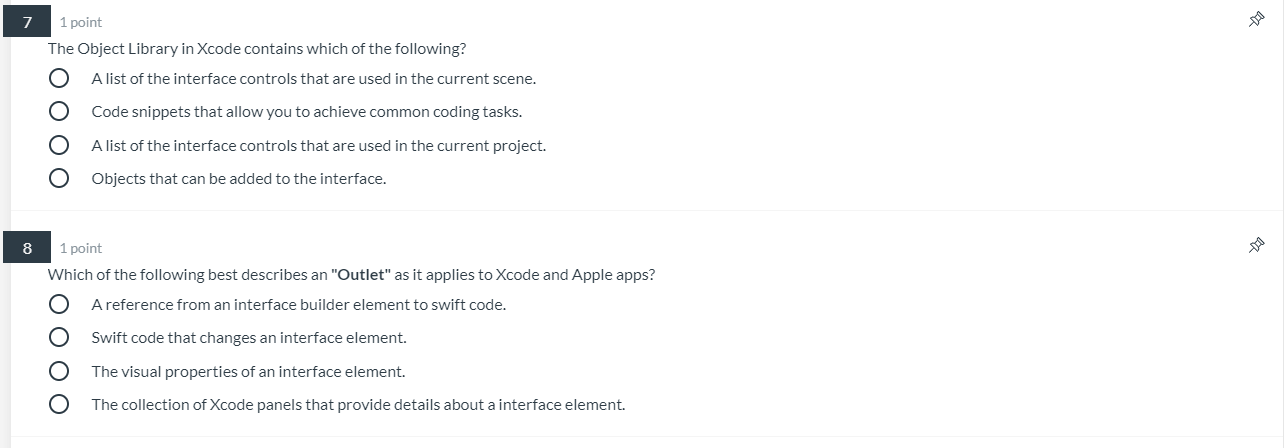Select "A list of the interface controls that are used in the current scene"
The height and width of the screenshot is (448, 1284).
(59, 78)
